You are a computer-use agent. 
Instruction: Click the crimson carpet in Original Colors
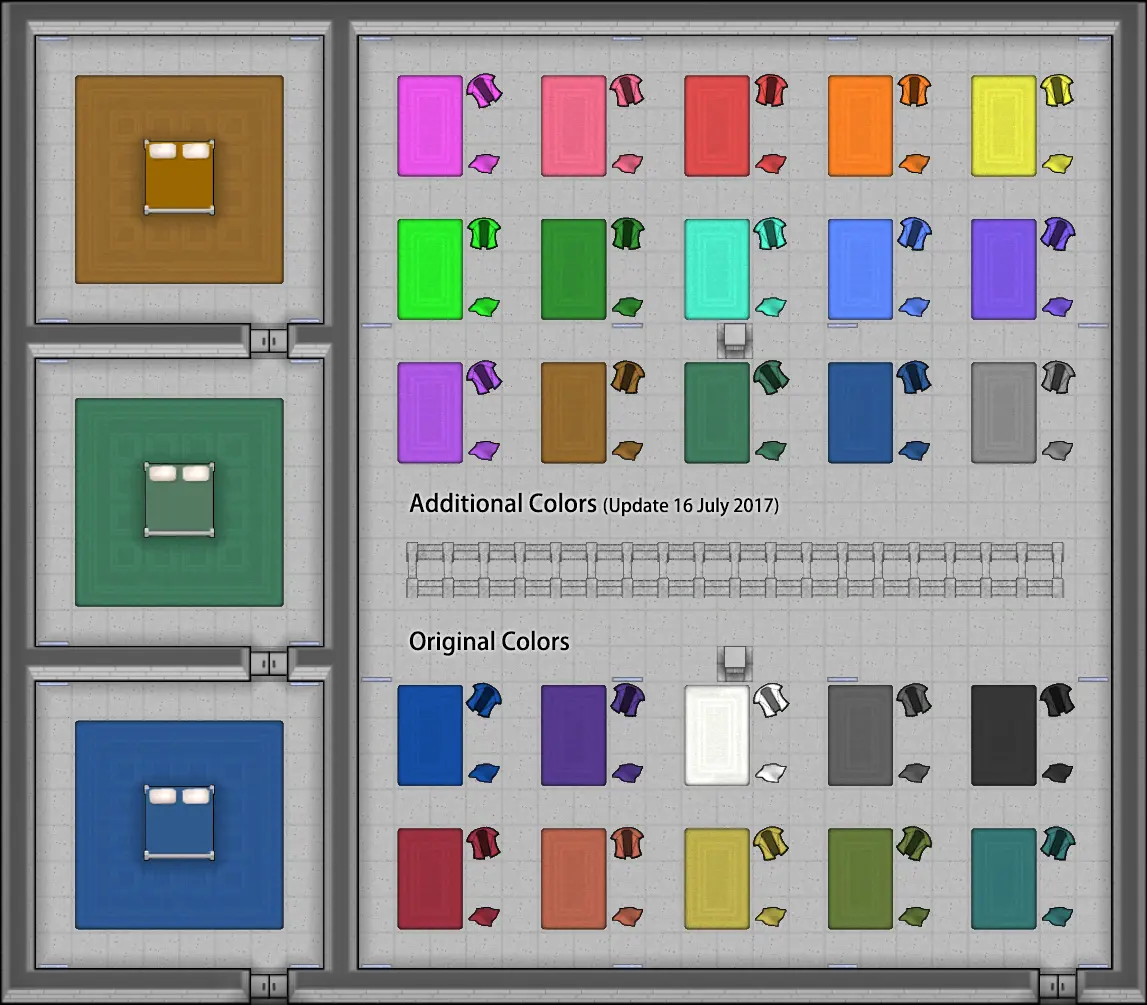pos(430,878)
